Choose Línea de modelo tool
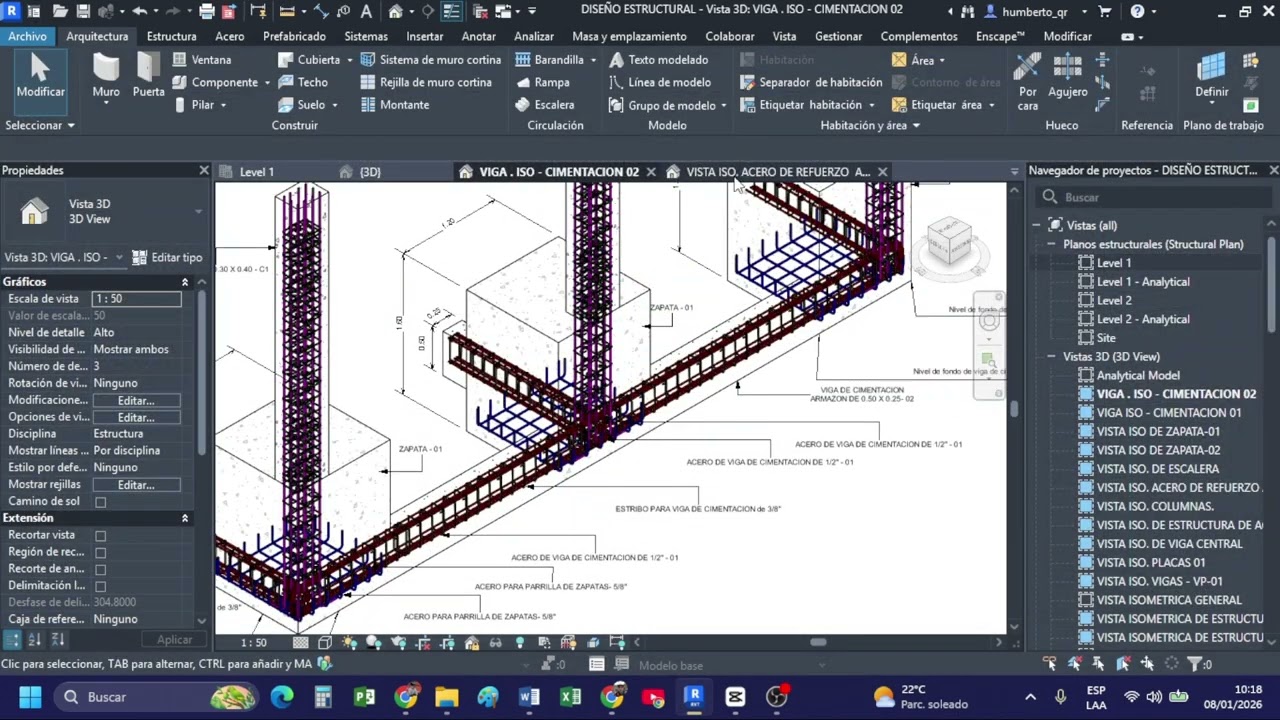This screenshot has width=1280, height=720. coord(659,82)
